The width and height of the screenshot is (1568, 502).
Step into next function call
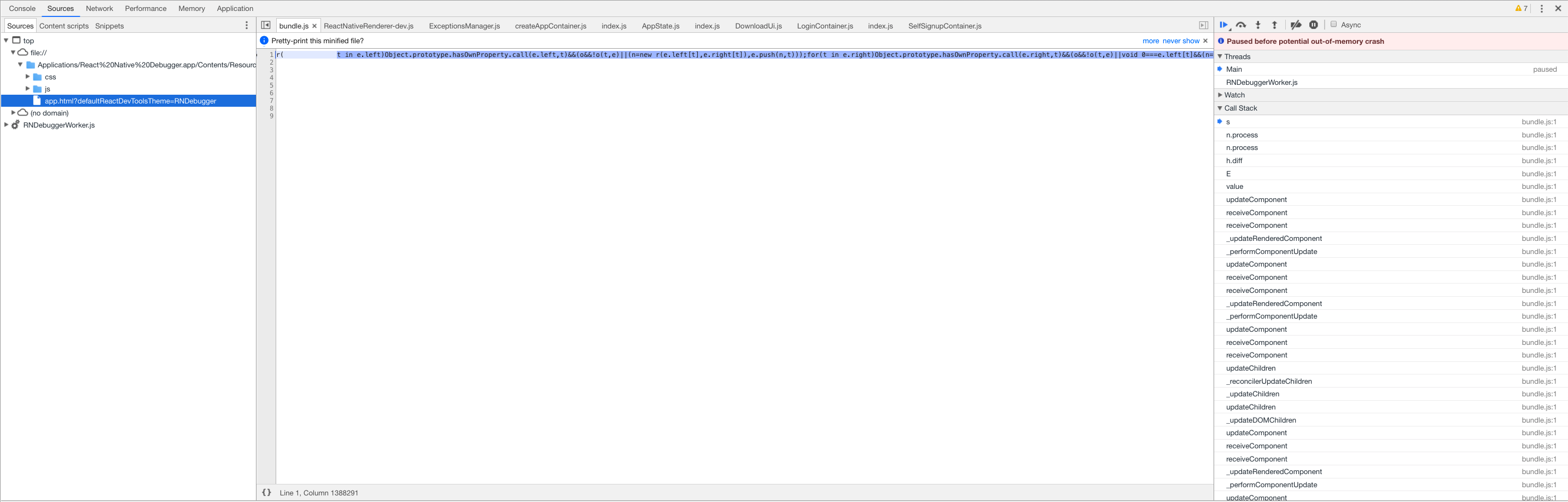point(1258,25)
